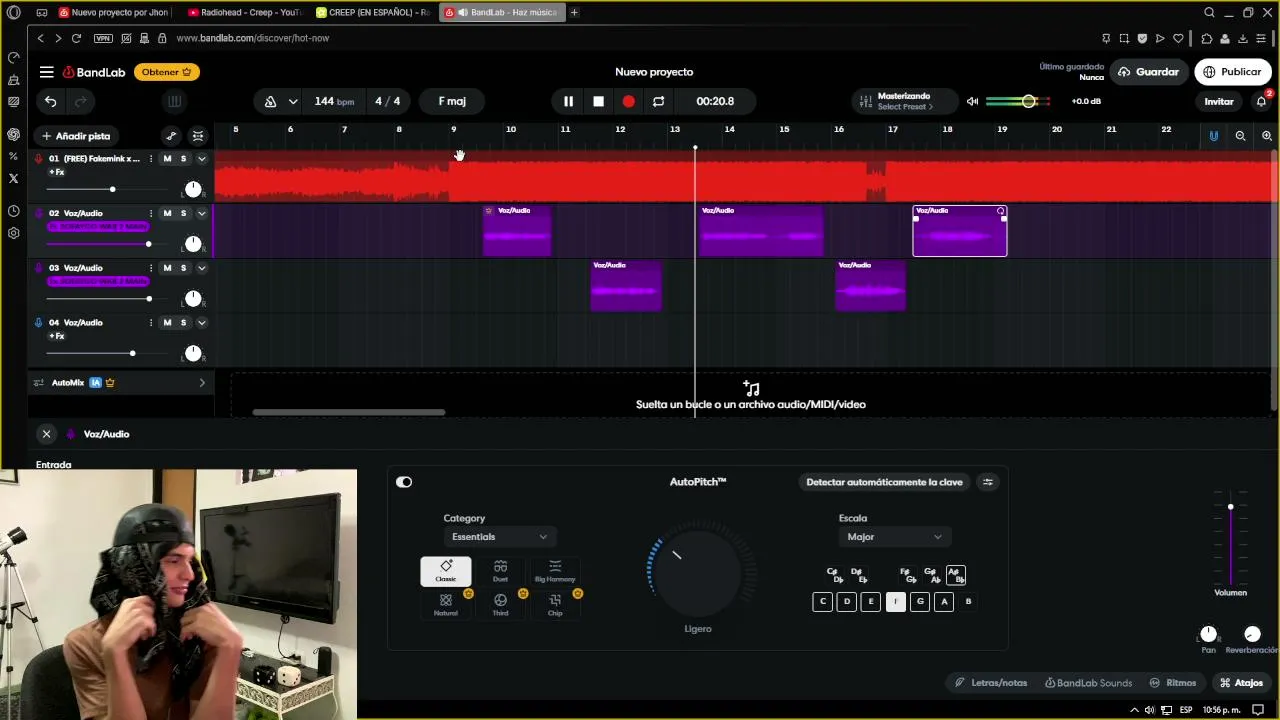The width and height of the screenshot is (1280, 720).
Task: Switch to Radiohead - Creep YouTube tab
Action: (x=245, y=12)
